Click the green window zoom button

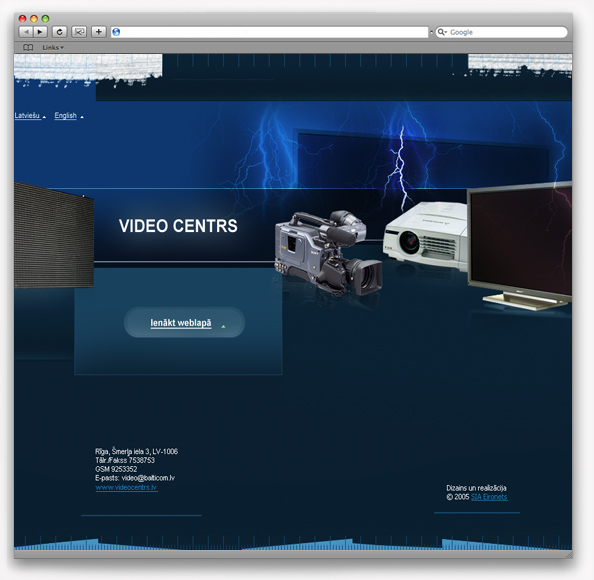pos(45,18)
